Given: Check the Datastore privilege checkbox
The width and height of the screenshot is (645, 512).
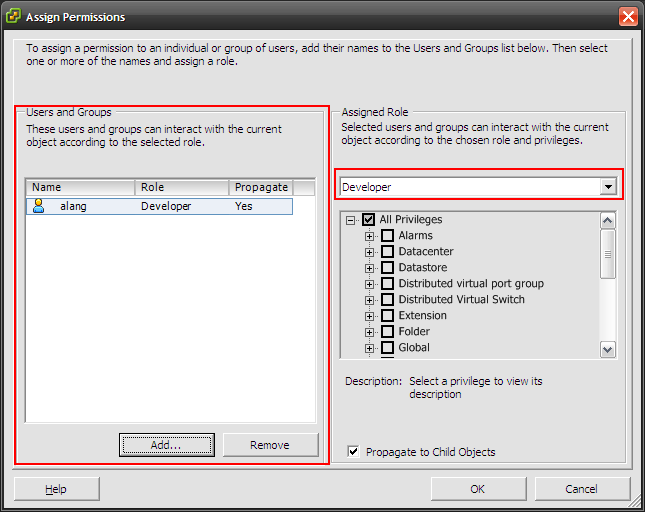Looking at the screenshot, I should 387,267.
